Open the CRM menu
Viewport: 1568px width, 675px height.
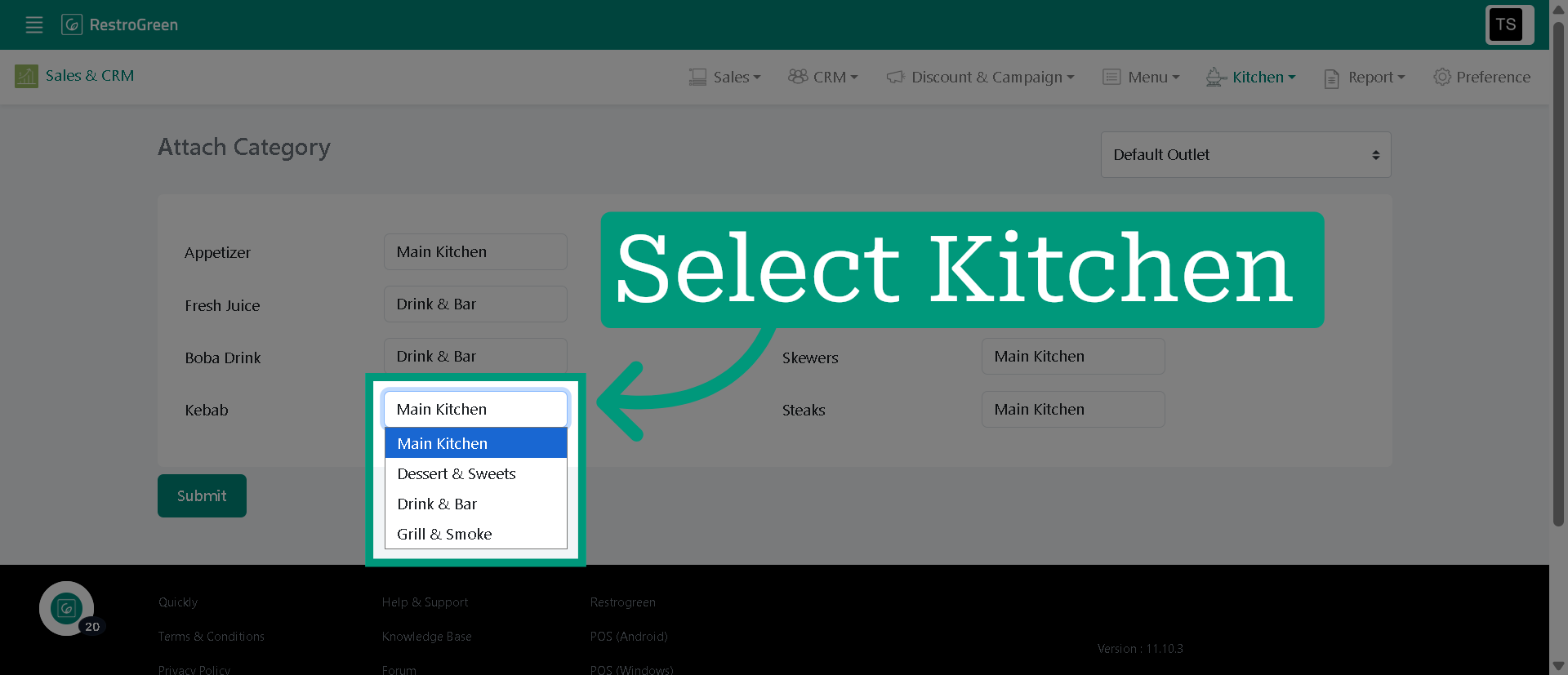click(x=822, y=77)
